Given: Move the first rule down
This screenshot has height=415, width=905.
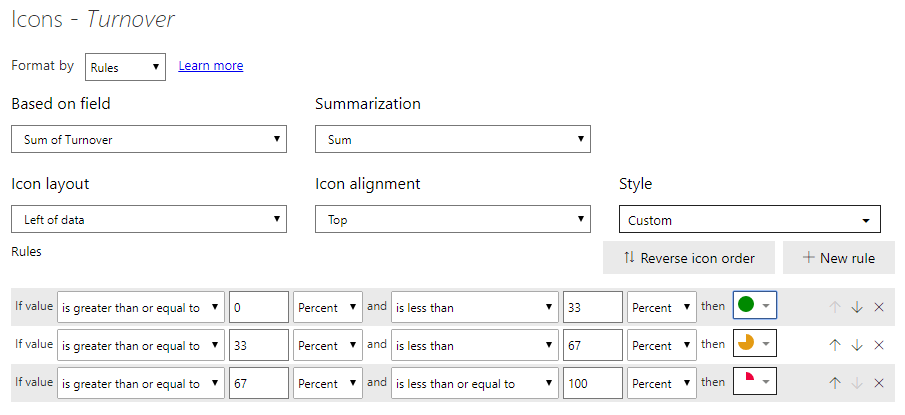Looking at the screenshot, I should point(857,307).
